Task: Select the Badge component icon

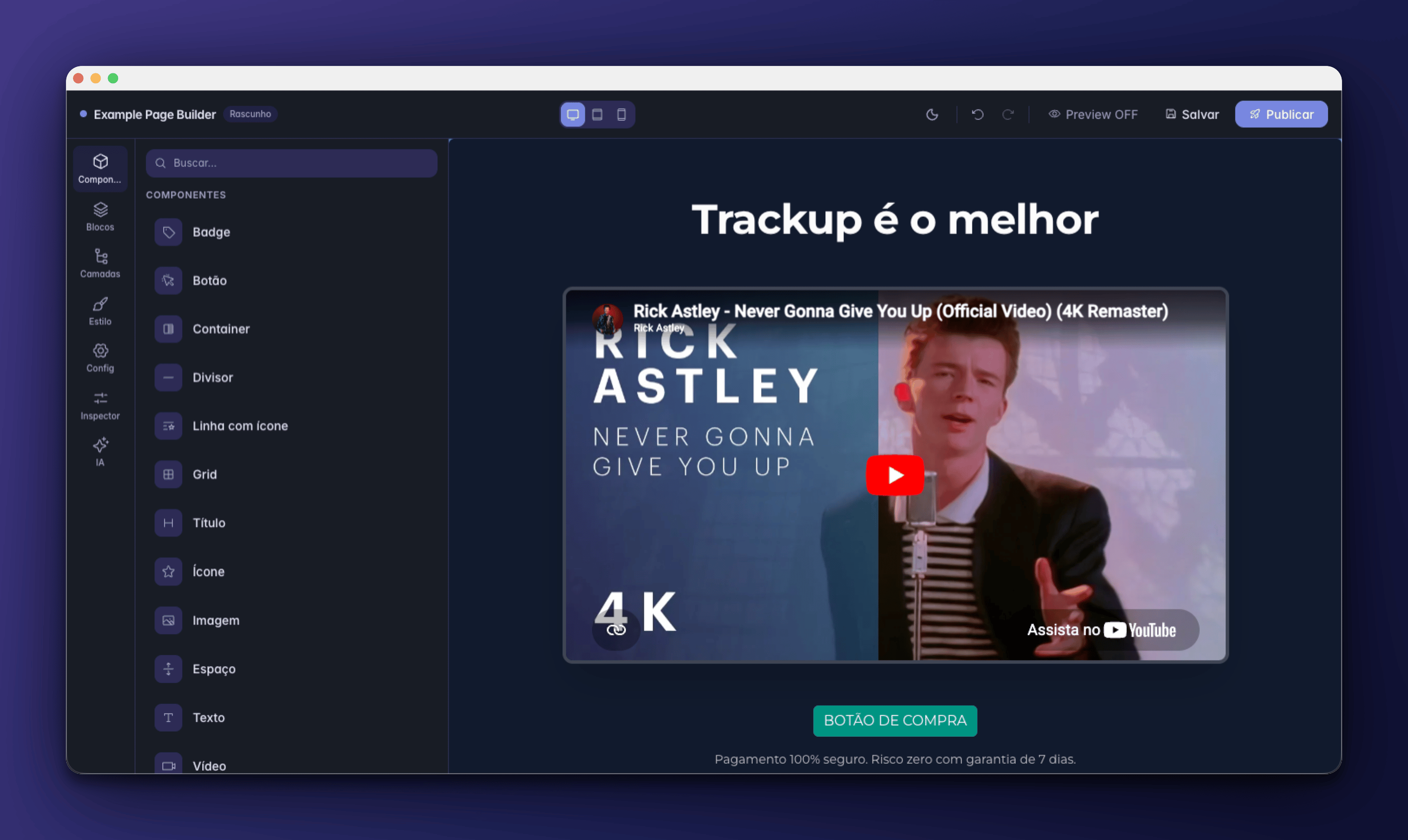Action: coord(168,232)
